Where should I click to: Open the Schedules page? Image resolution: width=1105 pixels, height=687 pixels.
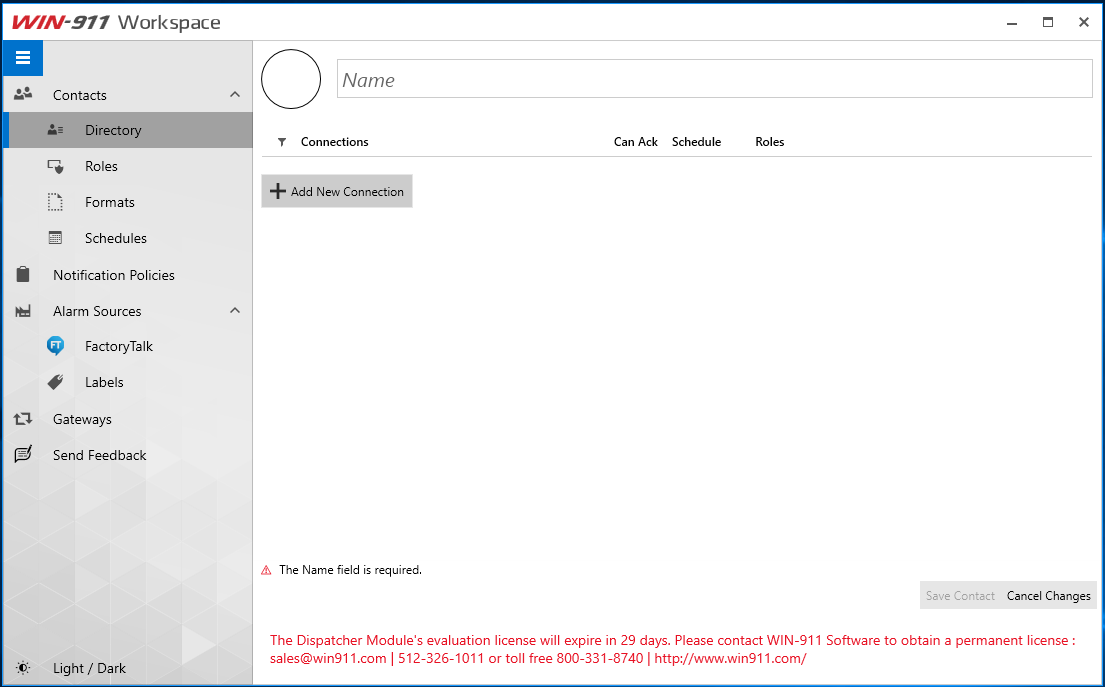click(128, 238)
